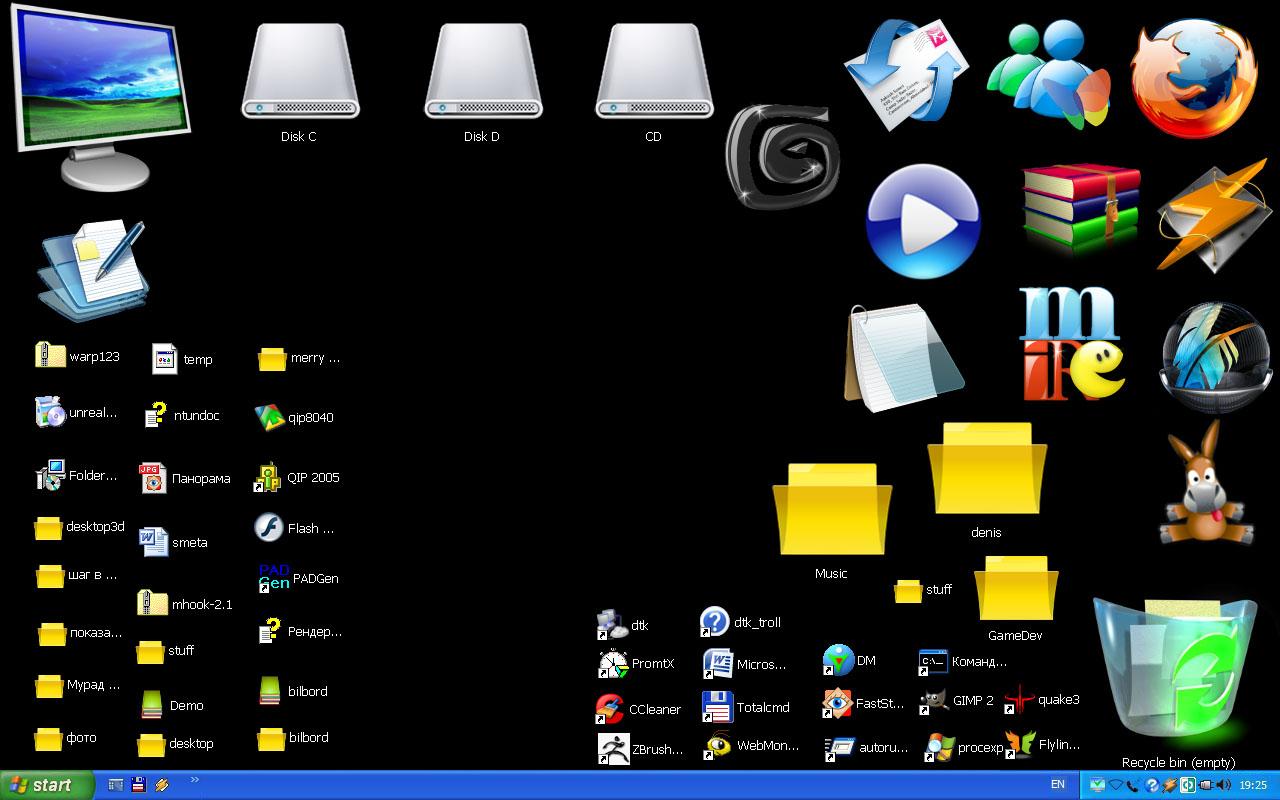This screenshot has width=1280, height=800.
Task: Open Windows Media Player
Action: (921, 218)
